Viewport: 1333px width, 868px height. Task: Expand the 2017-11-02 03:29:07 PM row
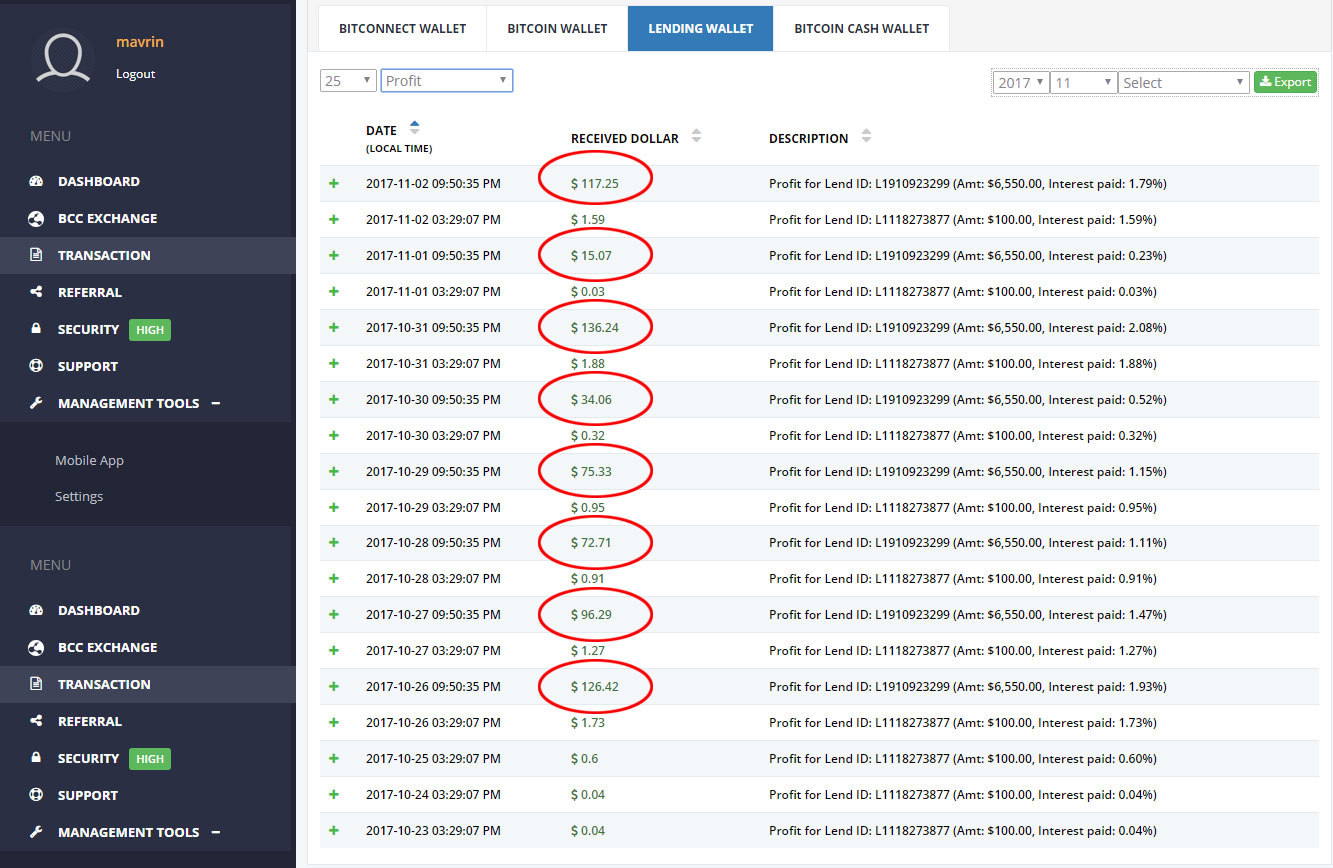coord(334,220)
